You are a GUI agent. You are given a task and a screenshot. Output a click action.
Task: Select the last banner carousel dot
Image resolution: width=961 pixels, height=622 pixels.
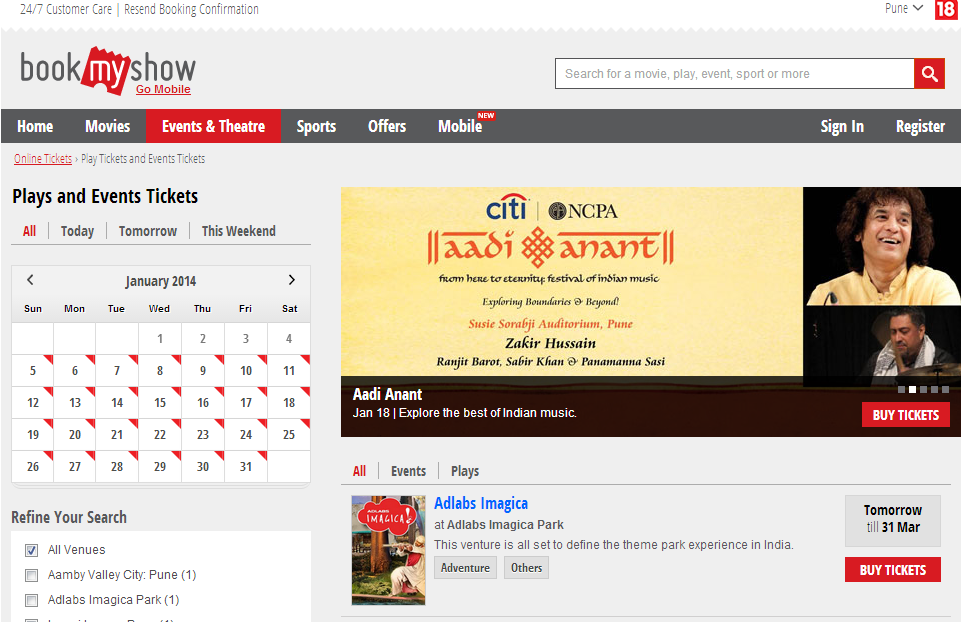pyautogui.click(x=945, y=390)
